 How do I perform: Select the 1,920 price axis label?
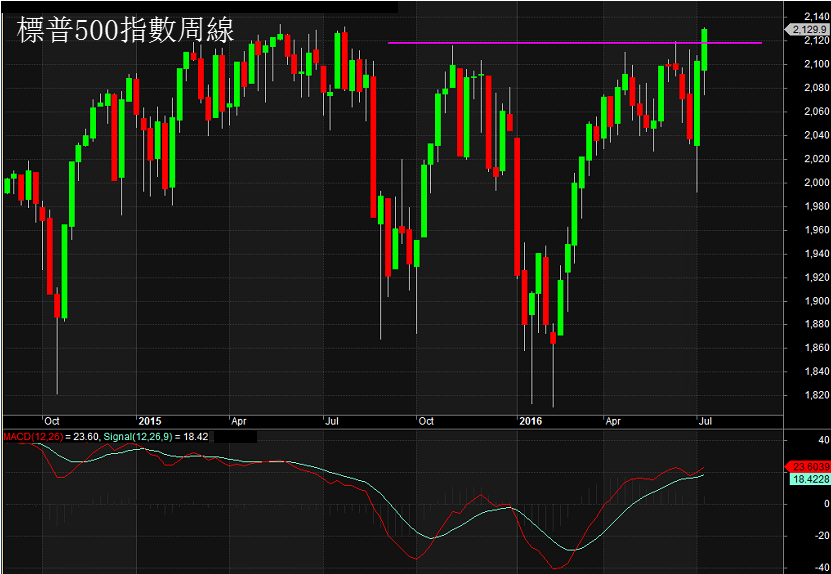(816, 277)
